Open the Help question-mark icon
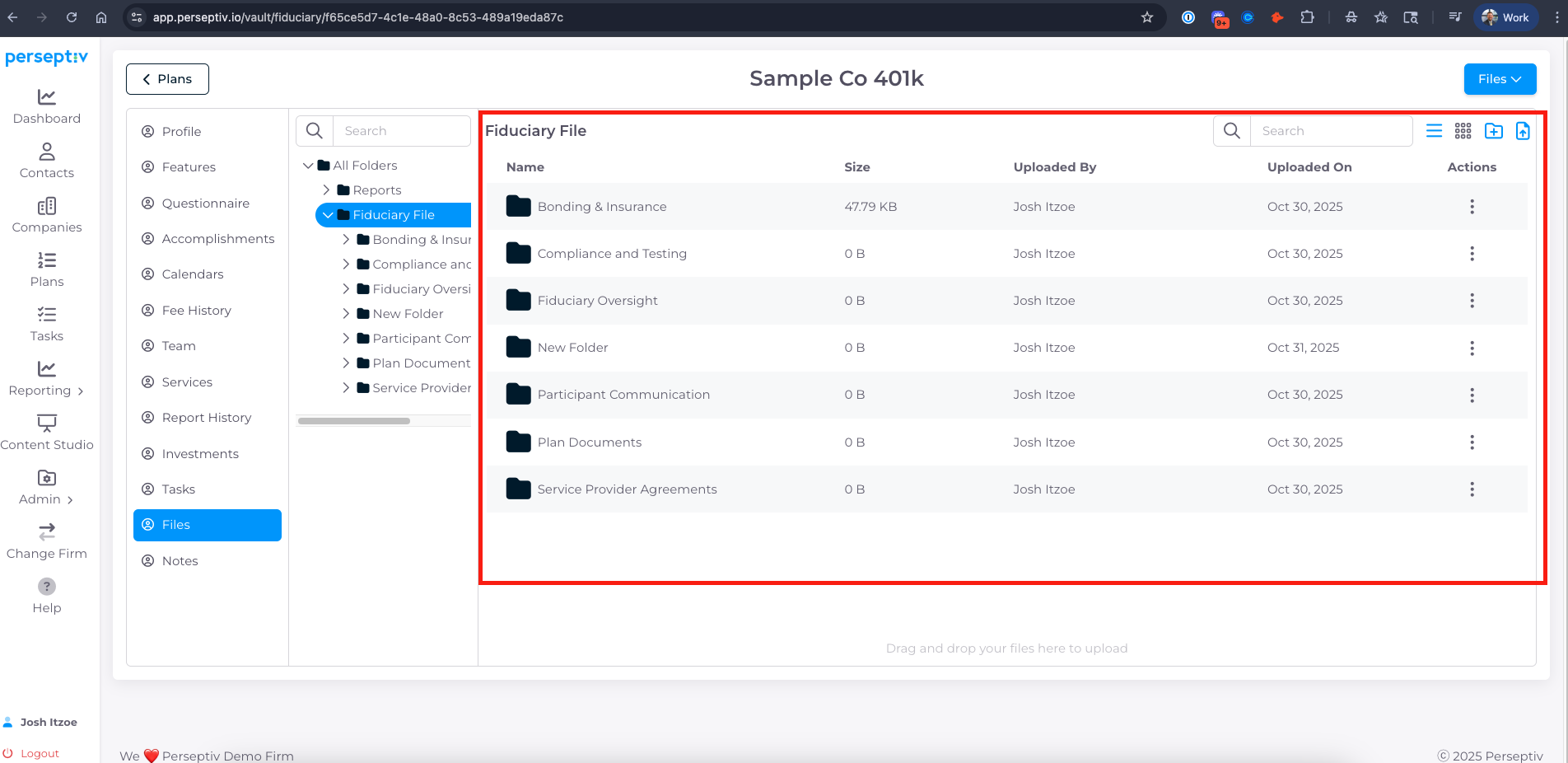Viewport: 1568px width, 763px height. tap(47, 587)
